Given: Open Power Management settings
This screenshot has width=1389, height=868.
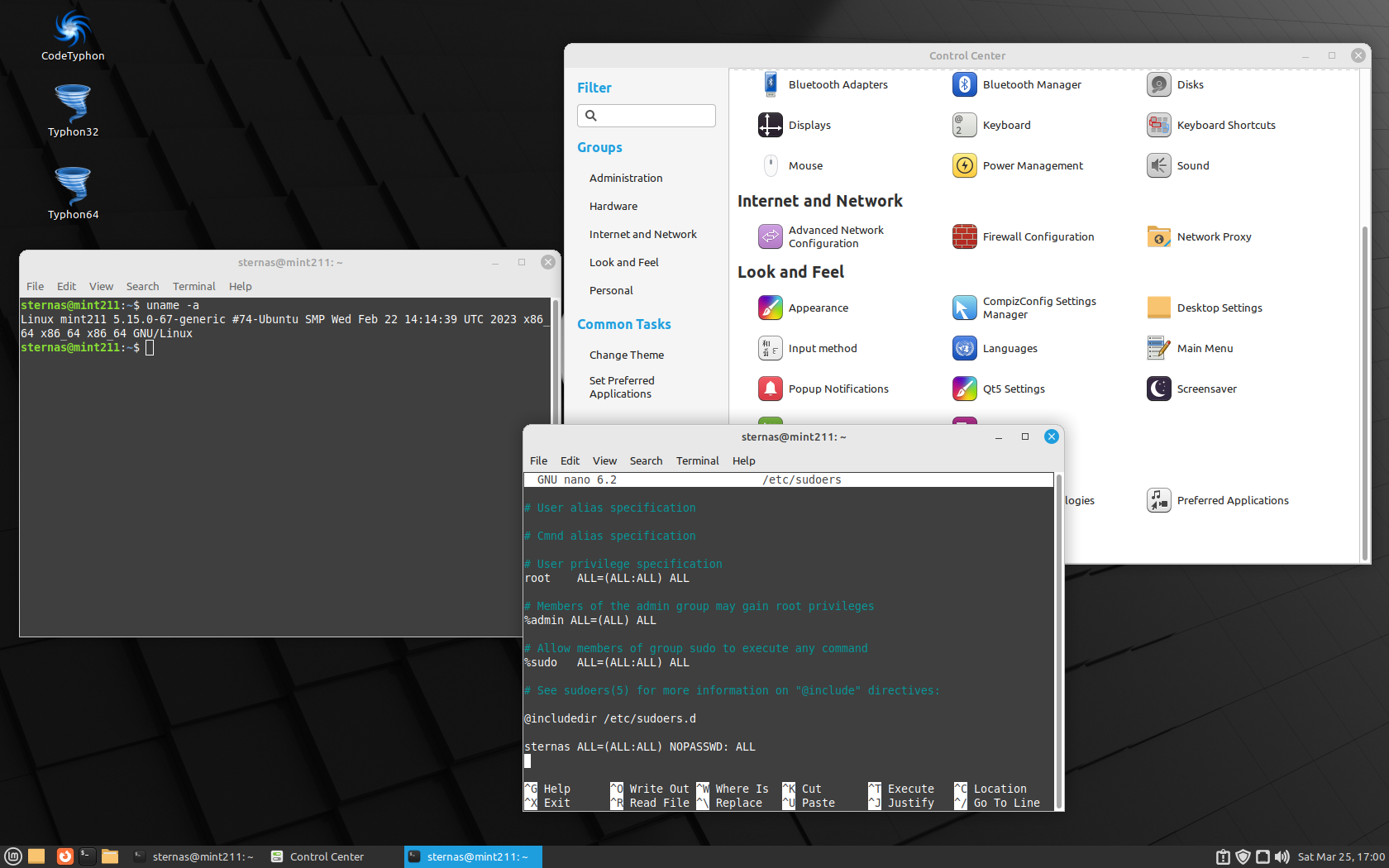Looking at the screenshot, I should 964,165.
